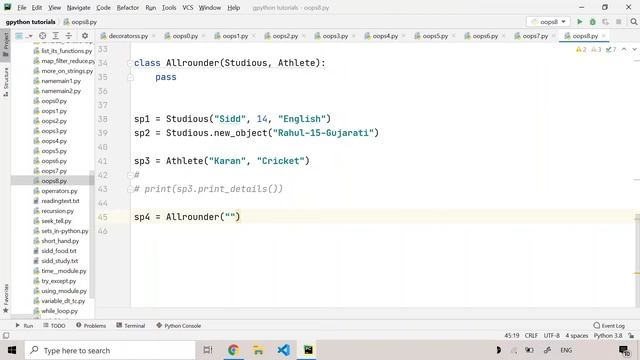This screenshot has height=360, width=640.
Task: Go to next highlighted error arrow
Action: coord(634,49)
